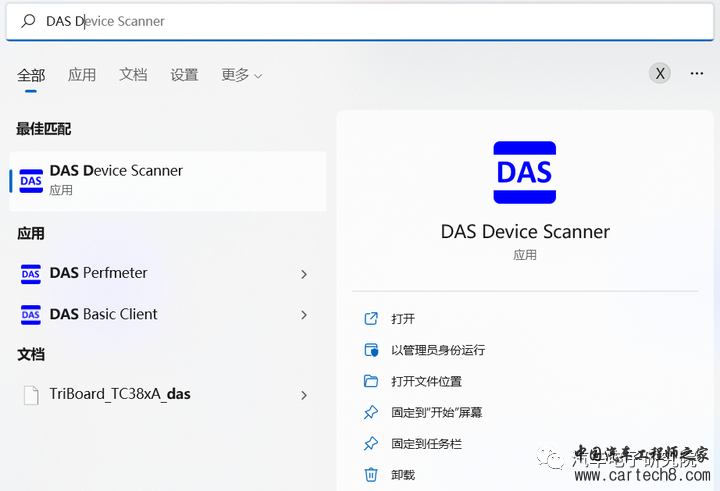
Task: Click the DAS Device Scanner result icon
Action: coord(31,181)
